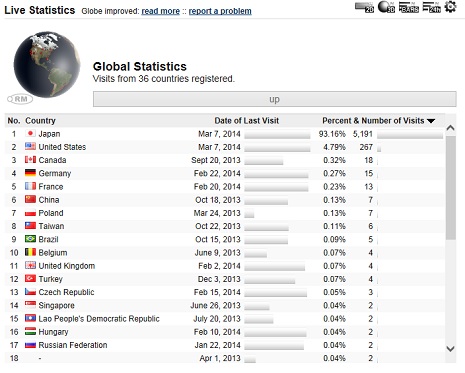Open the read more link

tap(161, 11)
